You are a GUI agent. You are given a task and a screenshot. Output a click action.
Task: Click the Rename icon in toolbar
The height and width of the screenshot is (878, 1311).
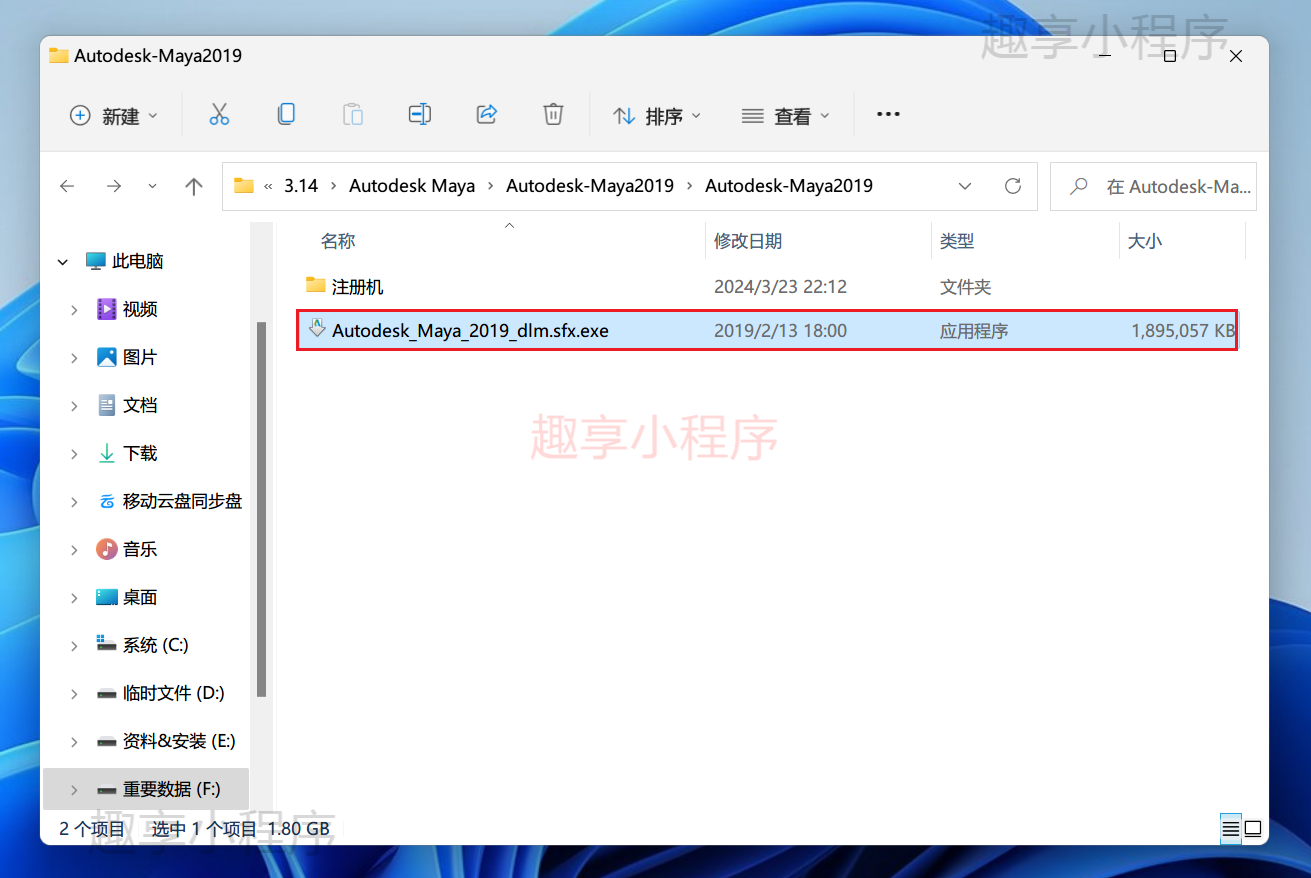tap(420, 115)
